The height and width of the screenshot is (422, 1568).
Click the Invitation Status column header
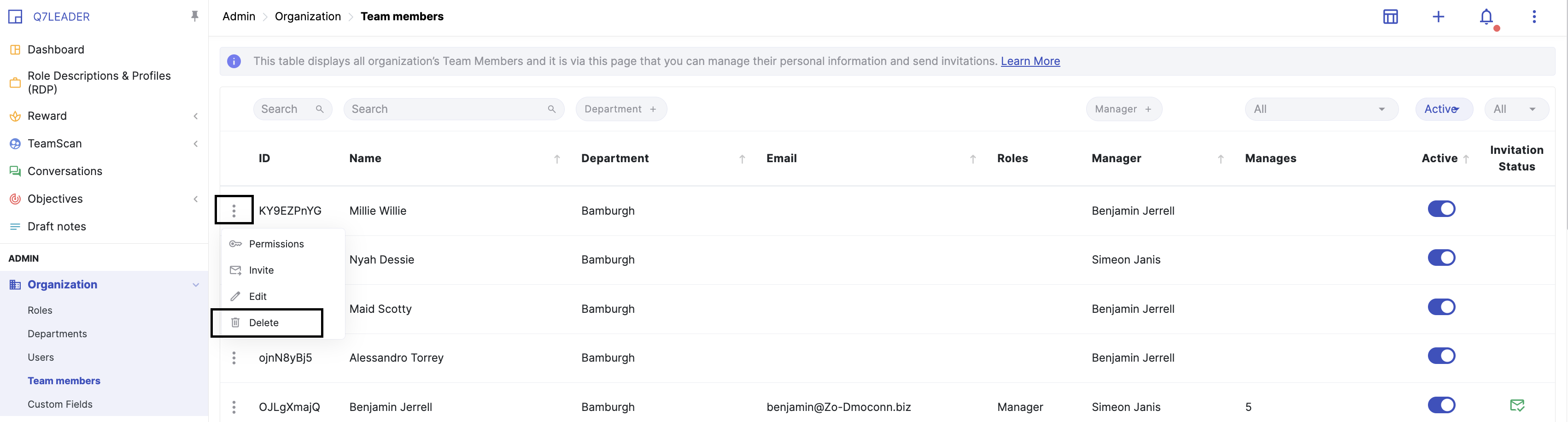[1516, 158]
